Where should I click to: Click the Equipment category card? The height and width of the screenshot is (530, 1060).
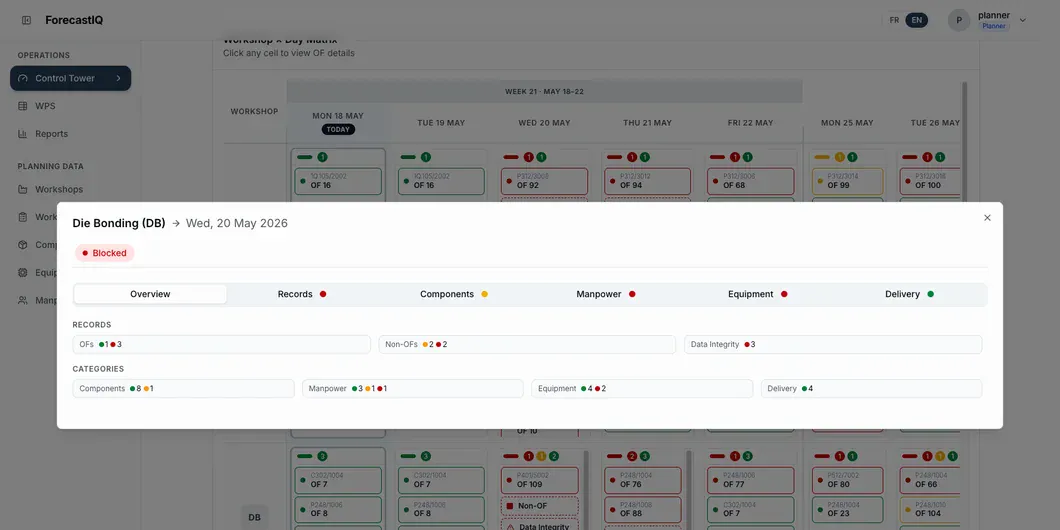642,389
